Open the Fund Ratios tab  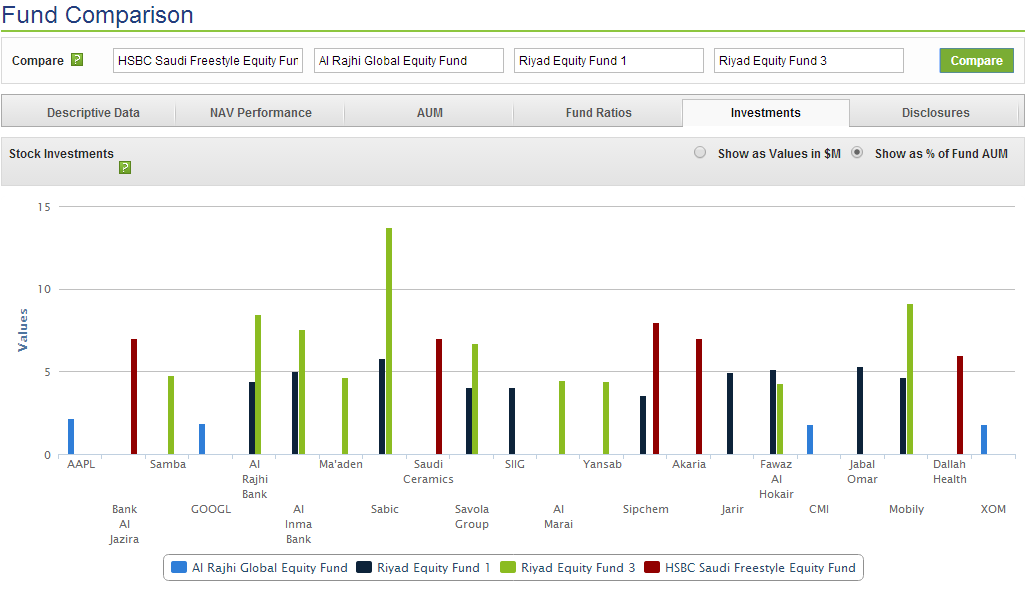(x=599, y=113)
